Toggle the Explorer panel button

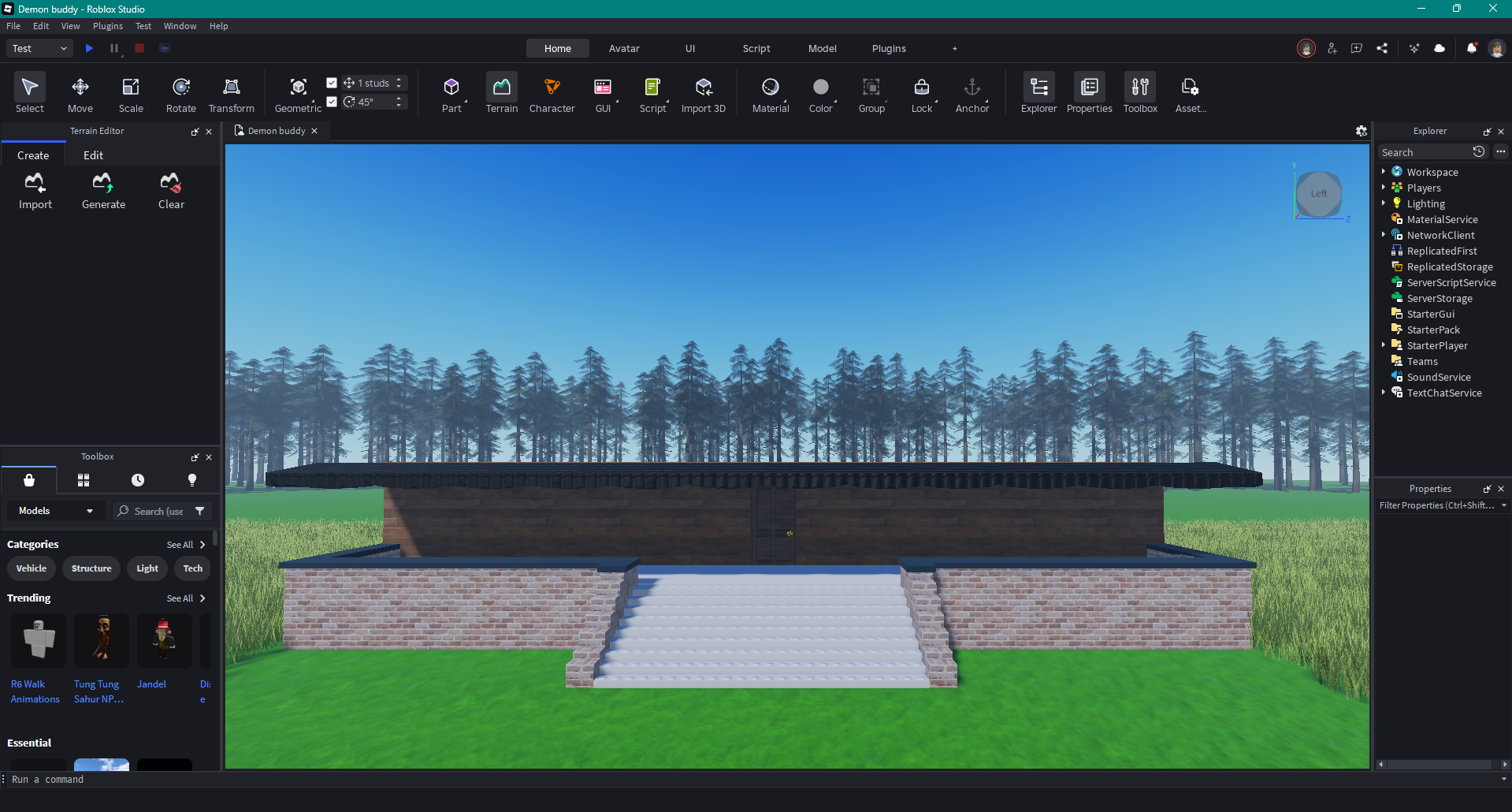coord(1038,94)
